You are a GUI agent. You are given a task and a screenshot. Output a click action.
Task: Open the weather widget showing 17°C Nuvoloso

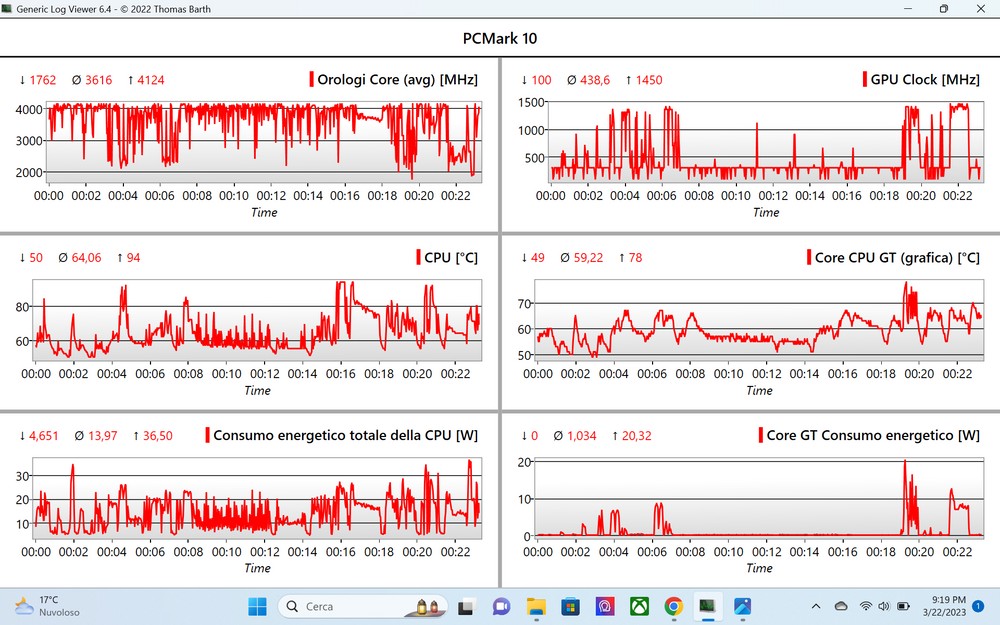tap(48, 606)
